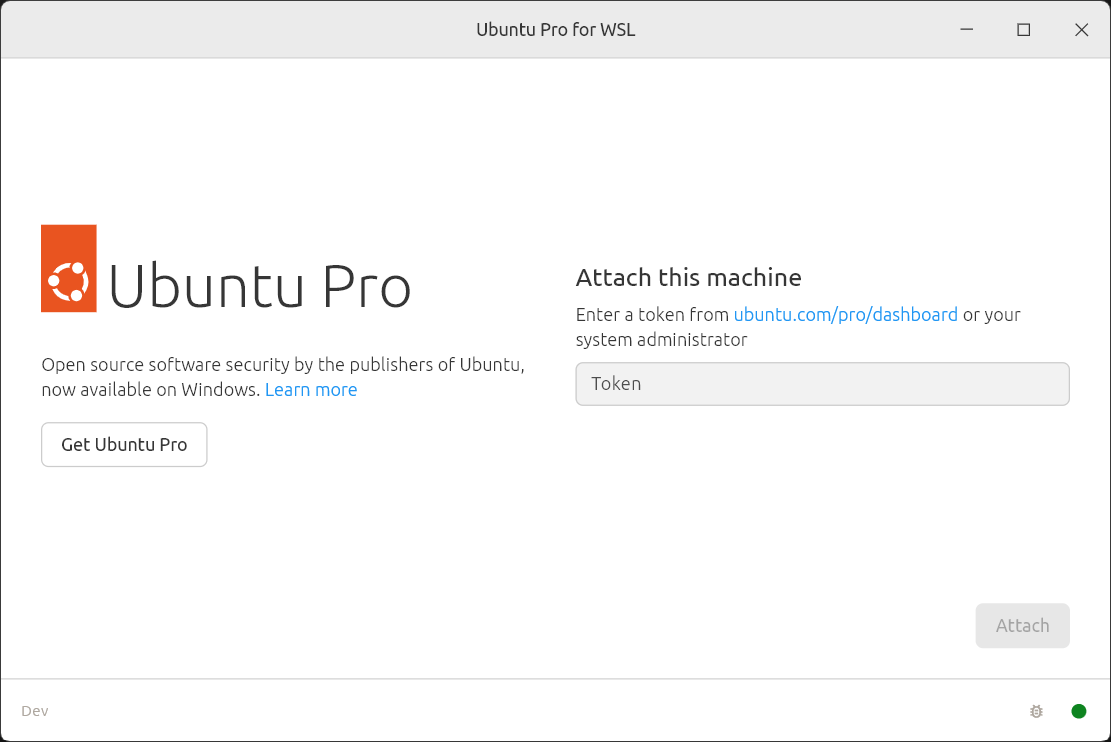Click the green agent status indicator dot
The image size is (1111, 742).
click(1079, 710)
